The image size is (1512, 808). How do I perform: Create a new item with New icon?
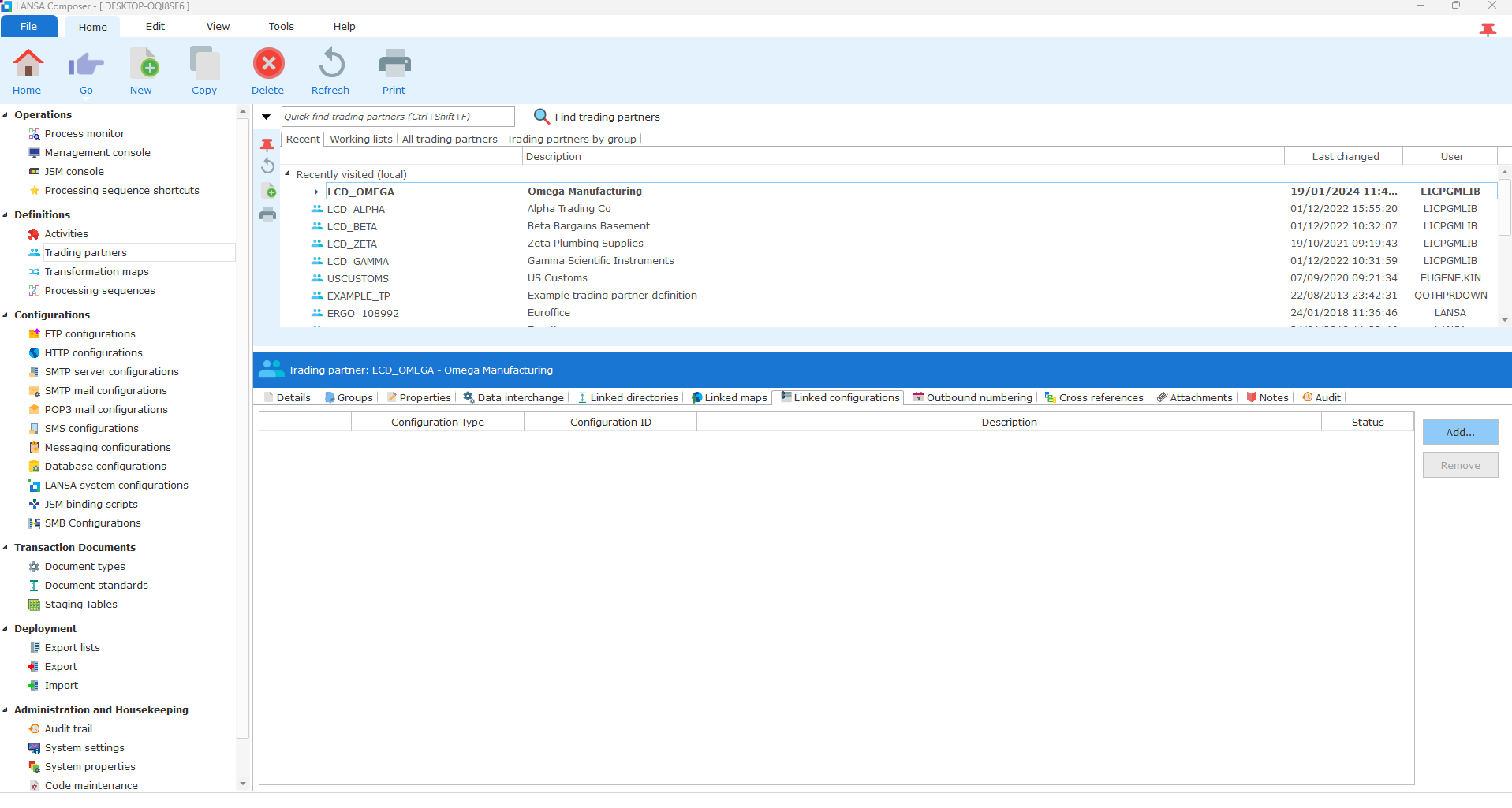(x=144, y=63)
